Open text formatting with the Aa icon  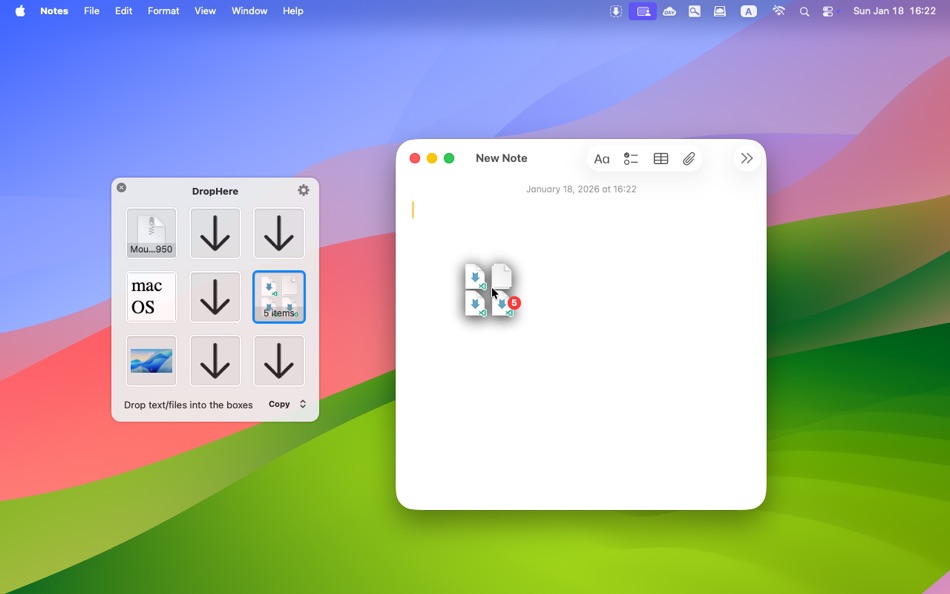[602, 158]
